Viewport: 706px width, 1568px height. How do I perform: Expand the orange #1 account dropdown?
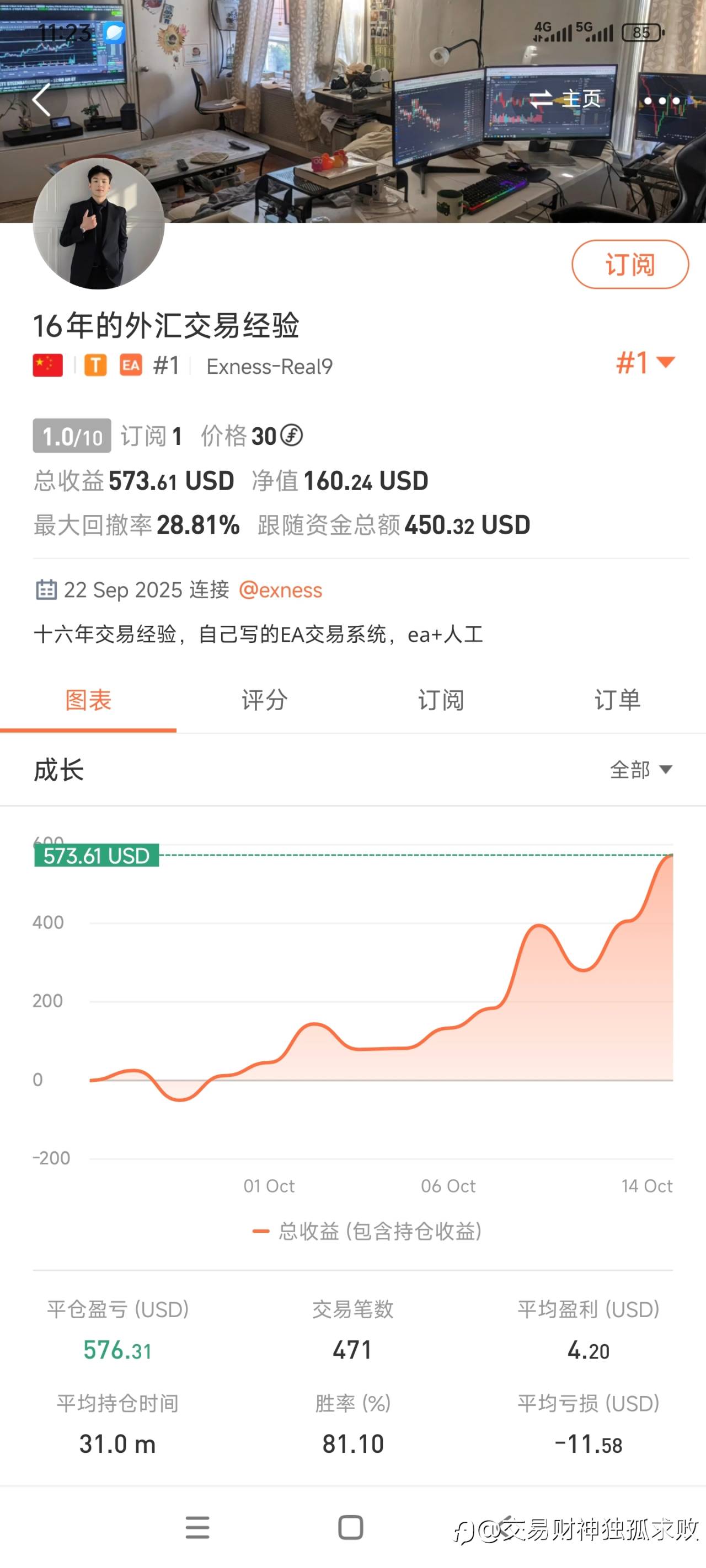[x=645, y=363]
